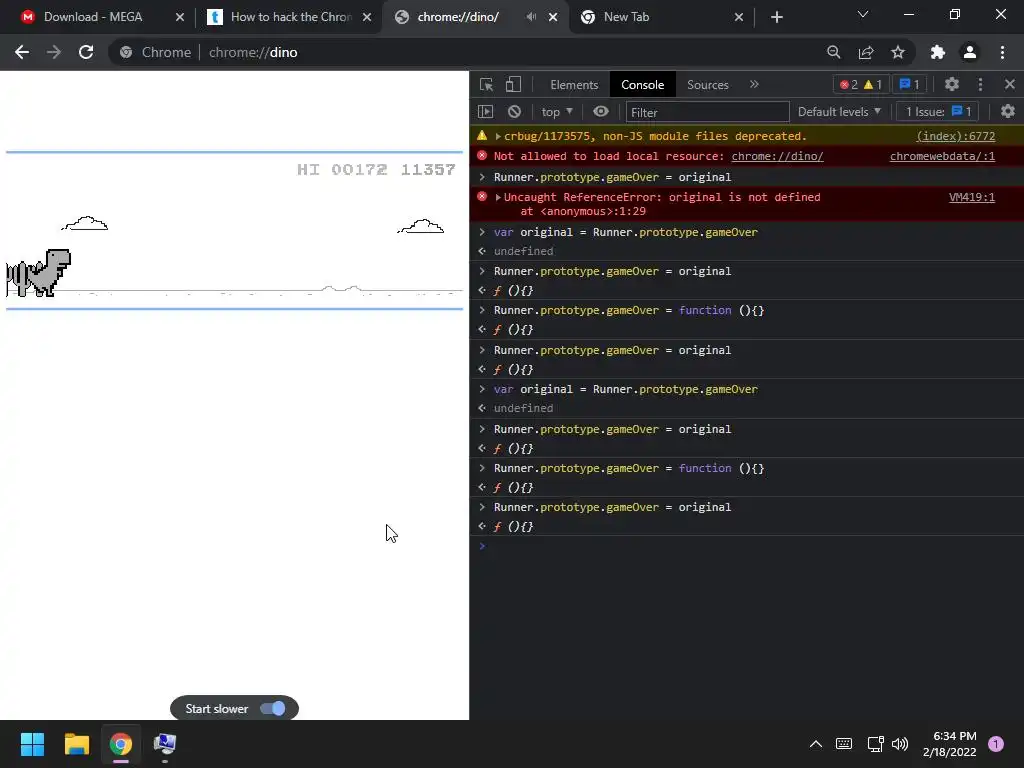Image resolution: width=1024 pixels, height=768 pixels.
Task: Follow the chromewebdata/:1 source link
Action: [x=942, y=156]
